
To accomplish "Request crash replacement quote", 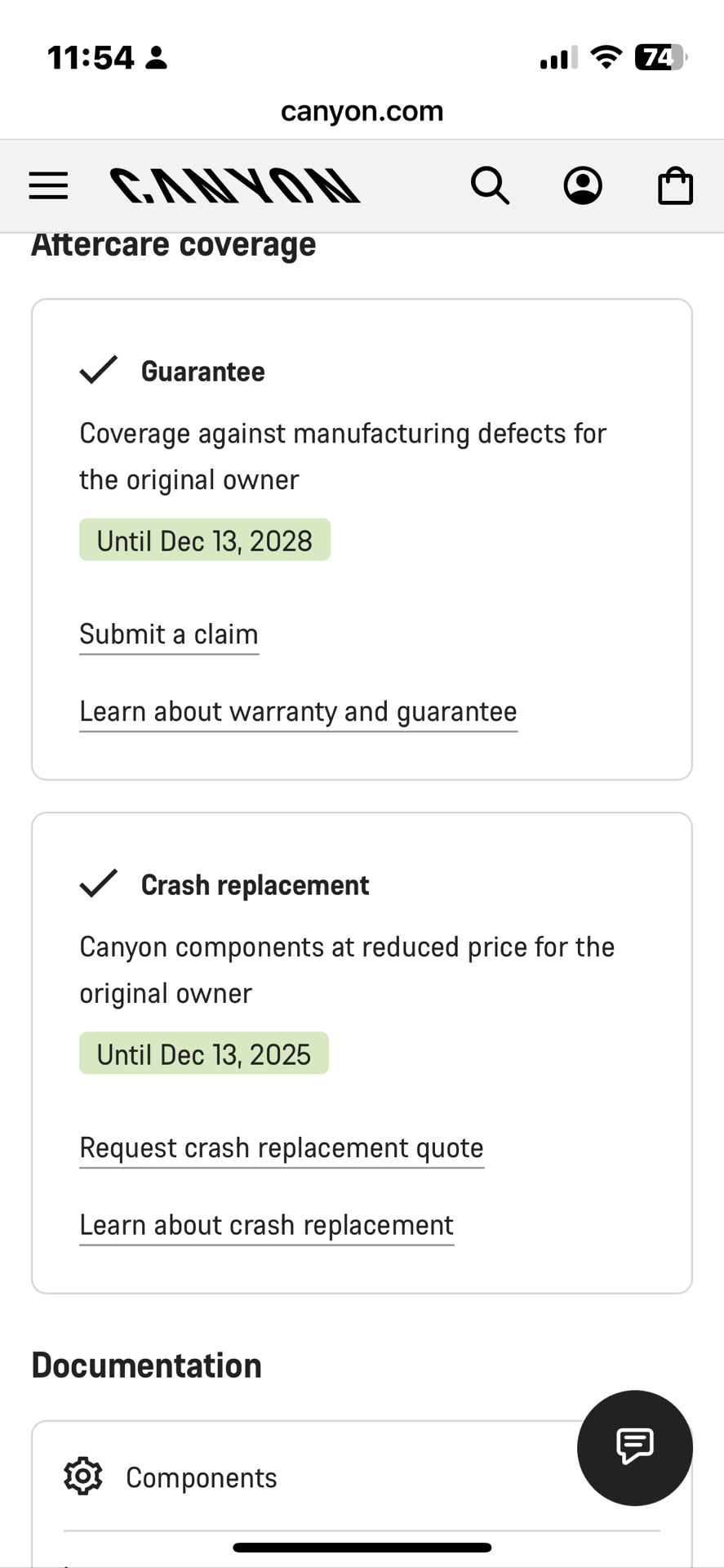I will [x=282, y=1148].
